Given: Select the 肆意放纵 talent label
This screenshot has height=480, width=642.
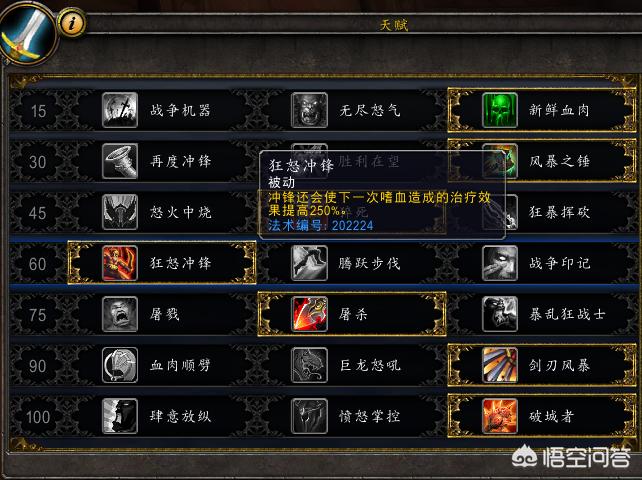Looking at the screenshot, I should pos(181,417).
